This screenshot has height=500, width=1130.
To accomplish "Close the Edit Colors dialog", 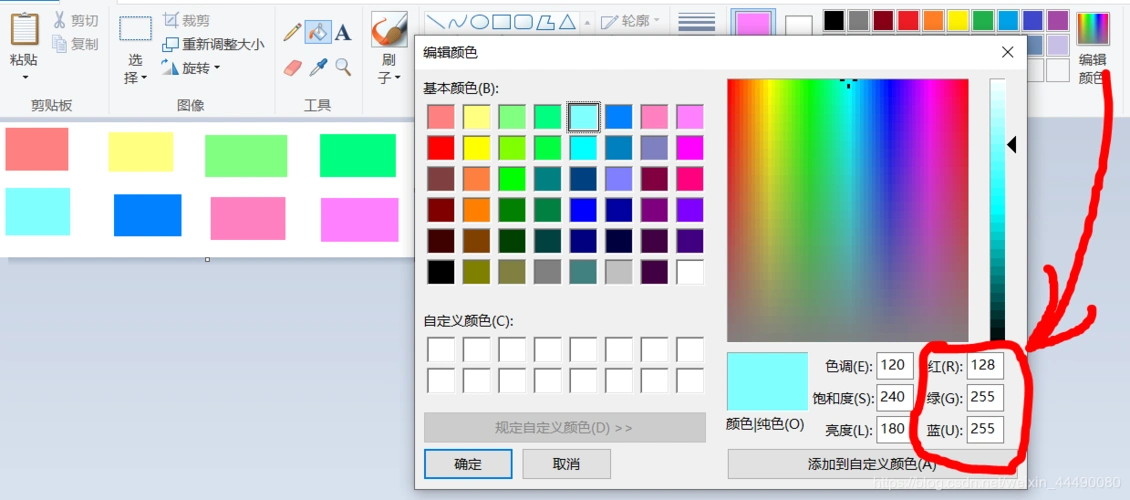I will (1007, 52).
